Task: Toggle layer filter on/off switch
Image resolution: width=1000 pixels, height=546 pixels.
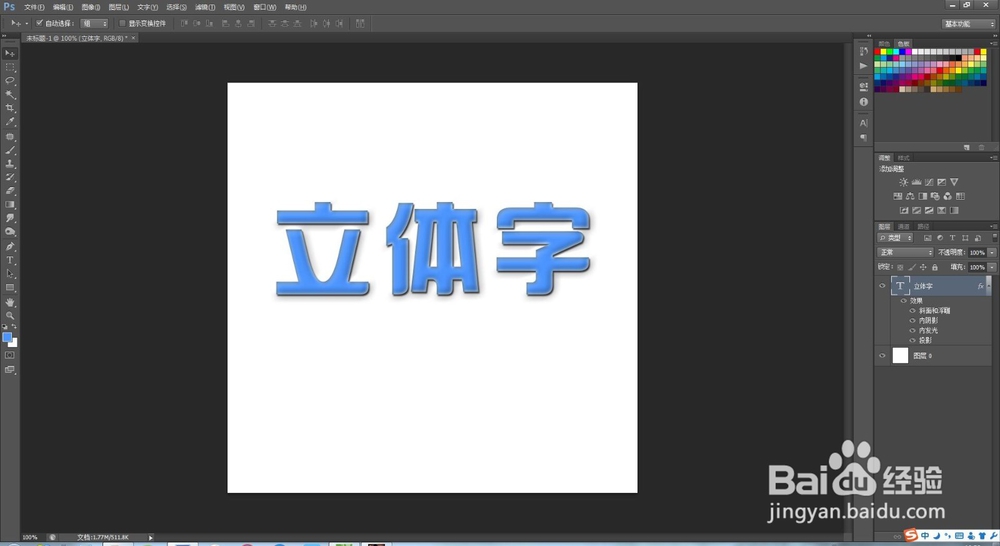Action: coord(994,237)
